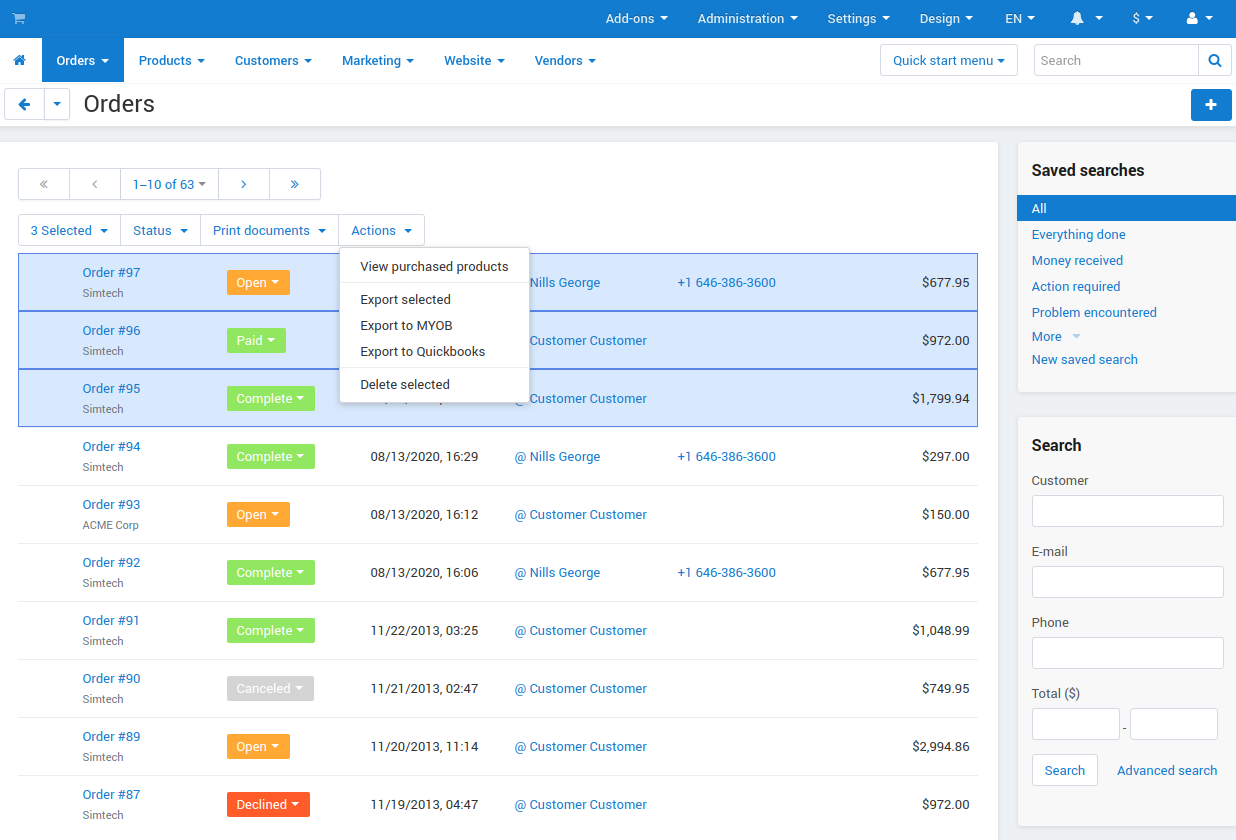This screenshot has width=1236, height=840.
Task: Click the Search button in sidebar
Action: (x=1065, y=770)
